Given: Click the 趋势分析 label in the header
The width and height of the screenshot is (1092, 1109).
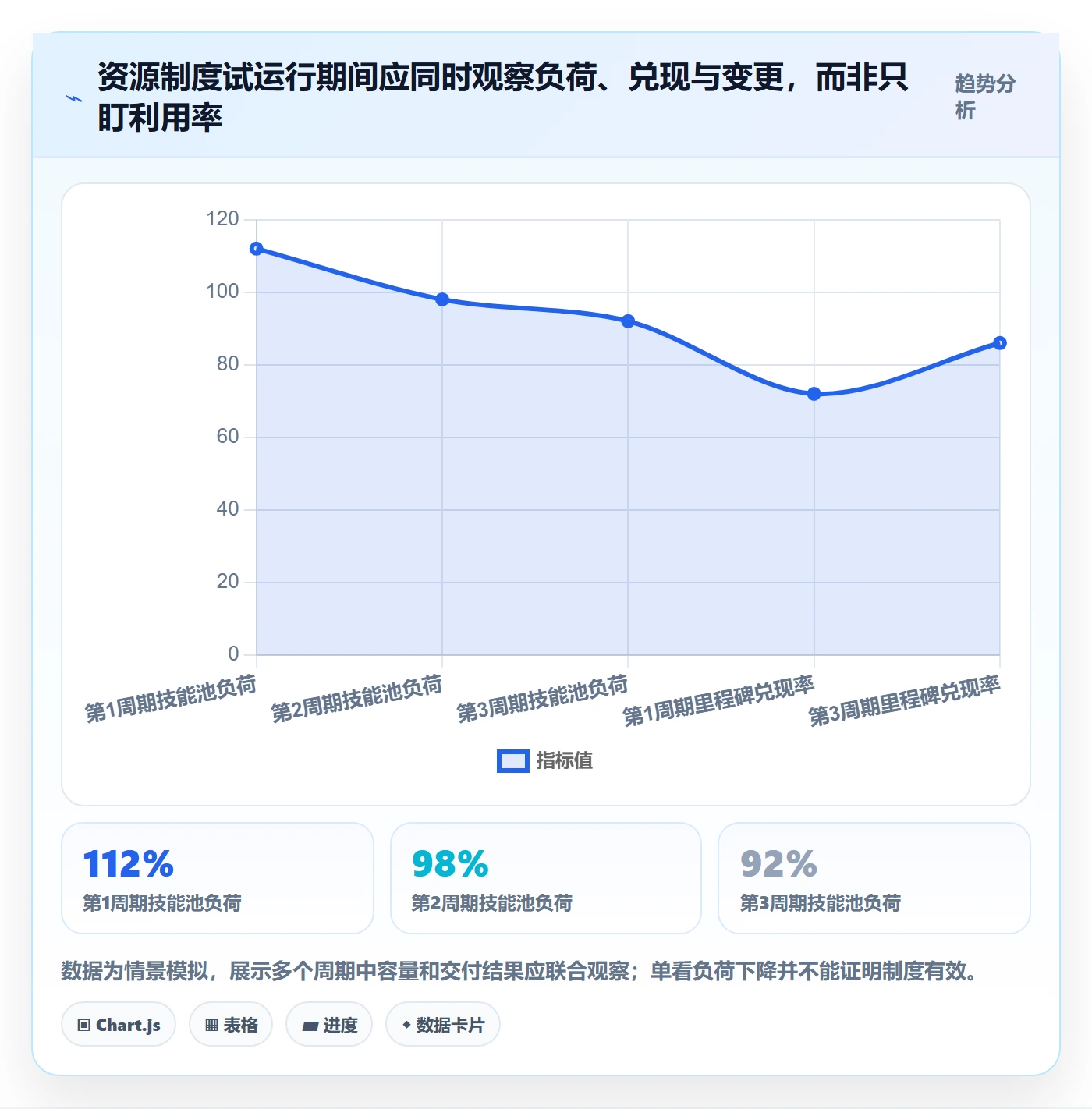Looking at the screenshot, I should [985, 97].
